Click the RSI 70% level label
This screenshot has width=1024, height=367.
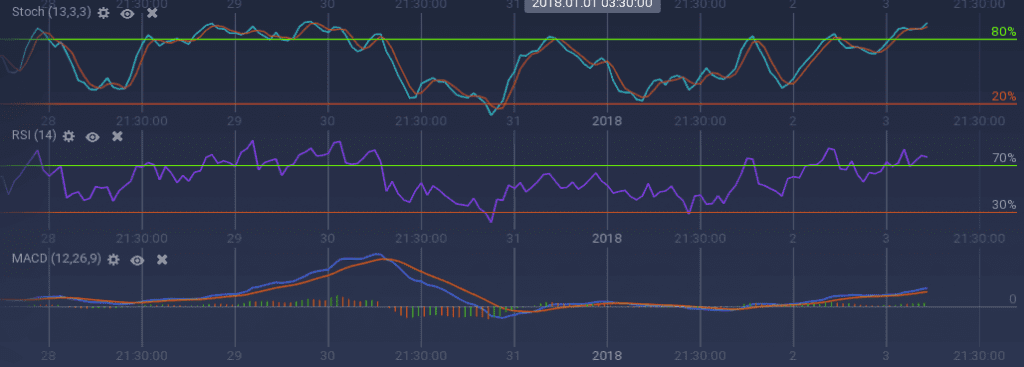tap(1004, 158)
